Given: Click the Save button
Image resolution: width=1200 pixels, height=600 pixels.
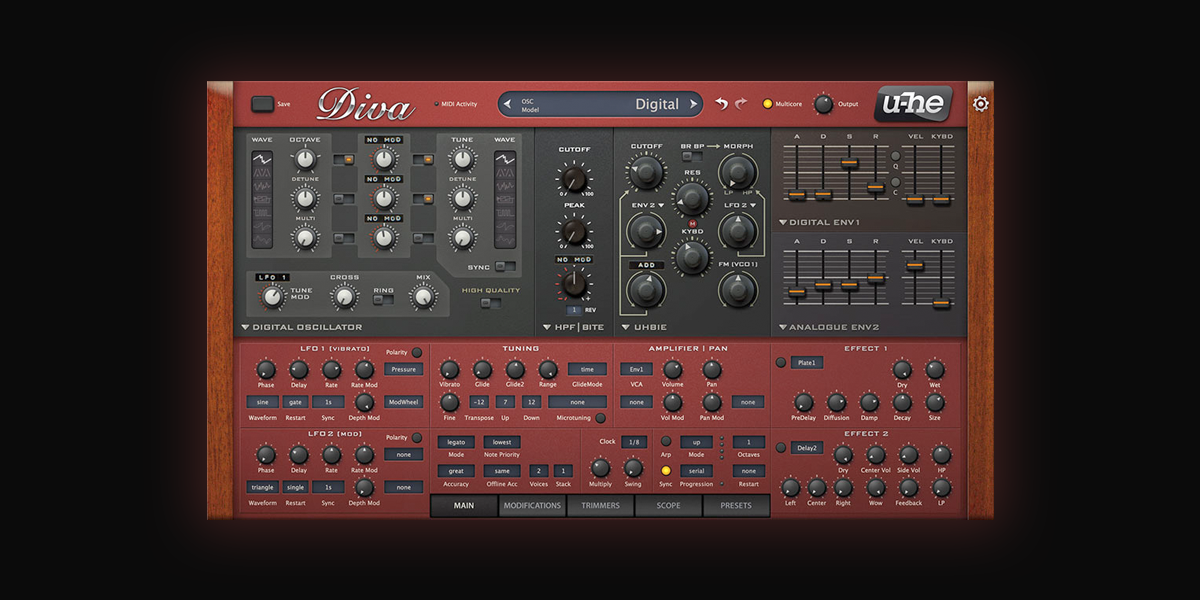Looking at the screenshot, I should [262, 103].
